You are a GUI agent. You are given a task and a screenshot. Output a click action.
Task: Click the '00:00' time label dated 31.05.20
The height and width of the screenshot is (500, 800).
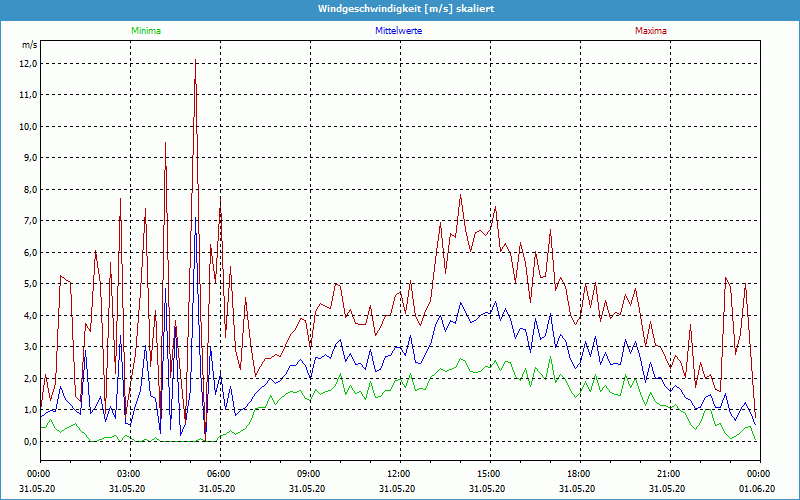(x=39, y=474)
